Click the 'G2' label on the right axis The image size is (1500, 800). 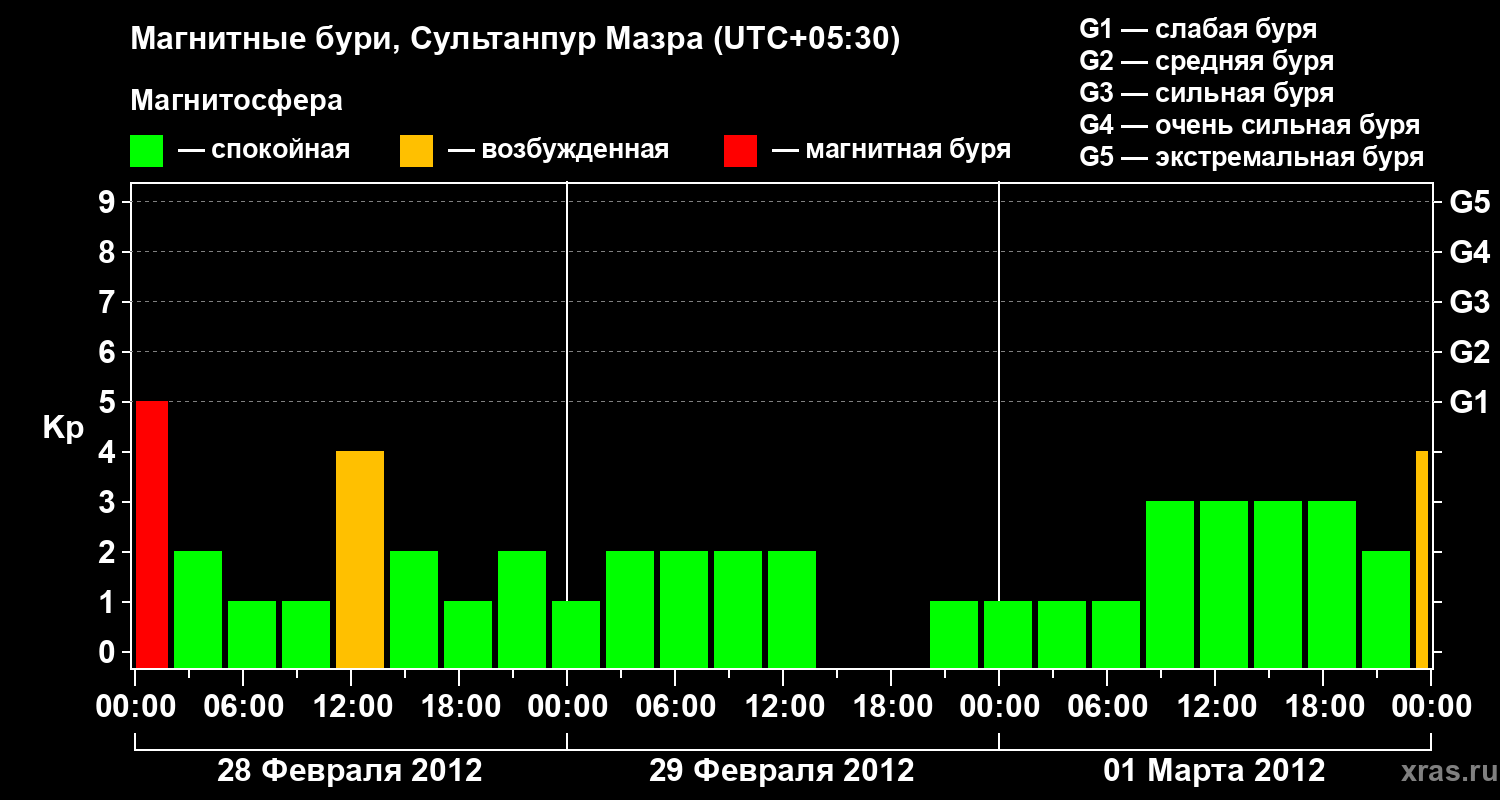(1470, 352)
